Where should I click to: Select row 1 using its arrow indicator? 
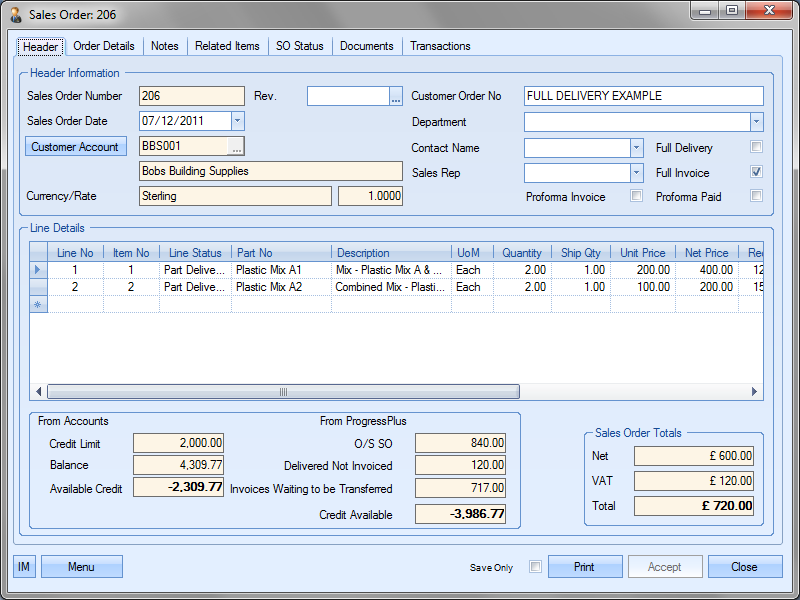point(39,270)
